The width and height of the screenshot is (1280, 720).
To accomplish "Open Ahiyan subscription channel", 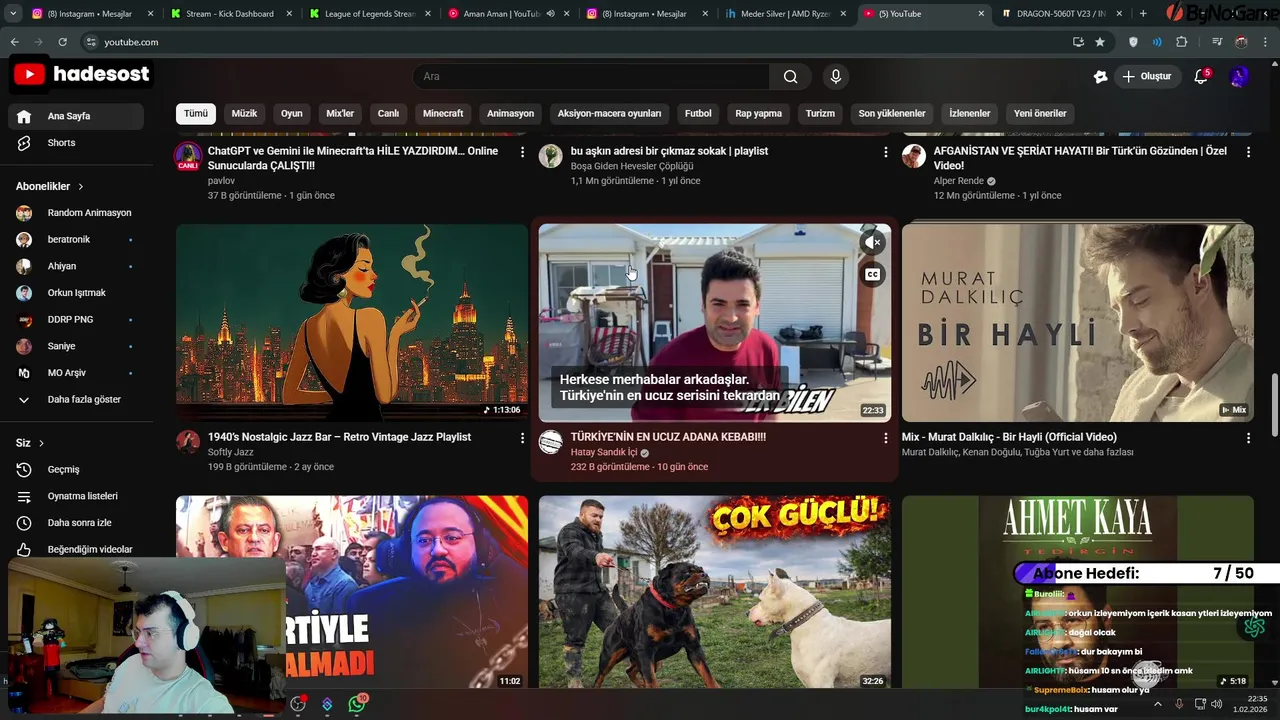I will pyautogui.click(x=76, y=266).
